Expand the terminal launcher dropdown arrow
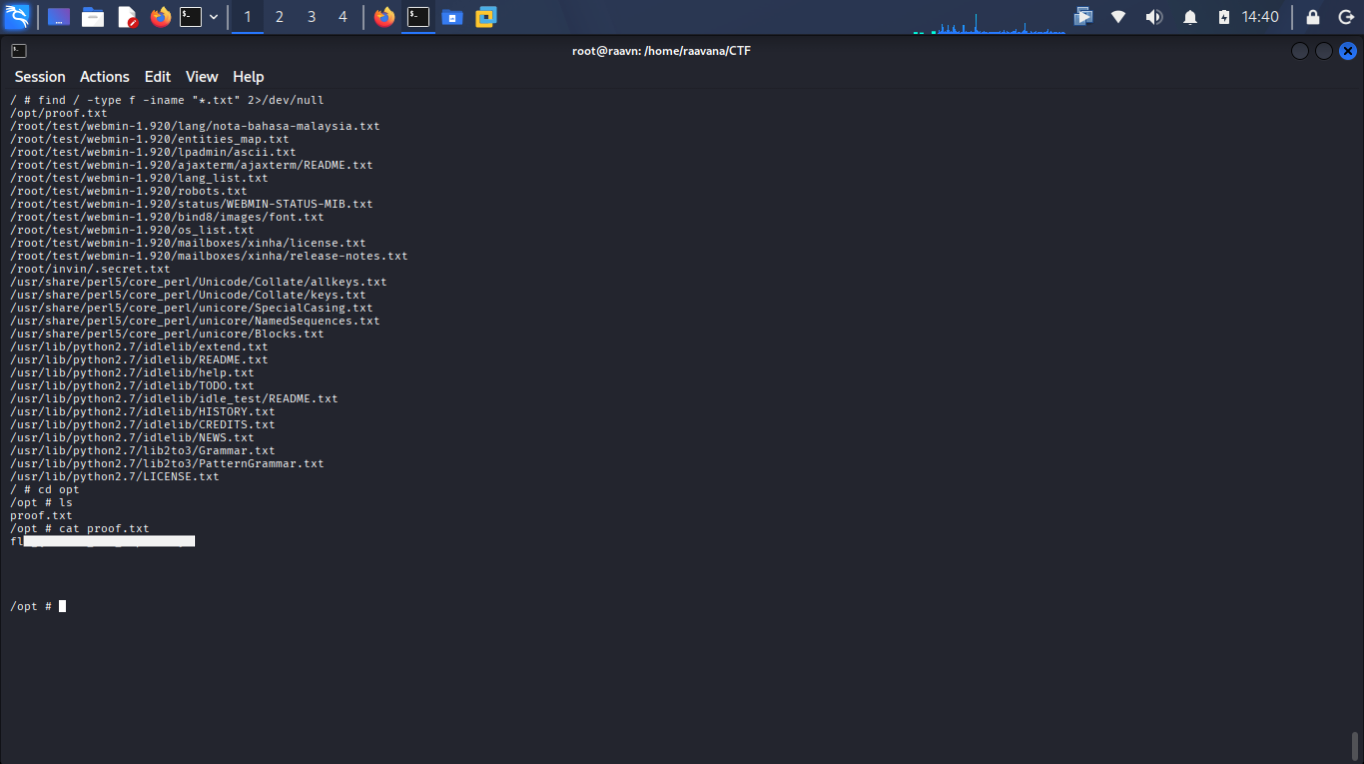 pyautogui.click(x=213, y=17)
